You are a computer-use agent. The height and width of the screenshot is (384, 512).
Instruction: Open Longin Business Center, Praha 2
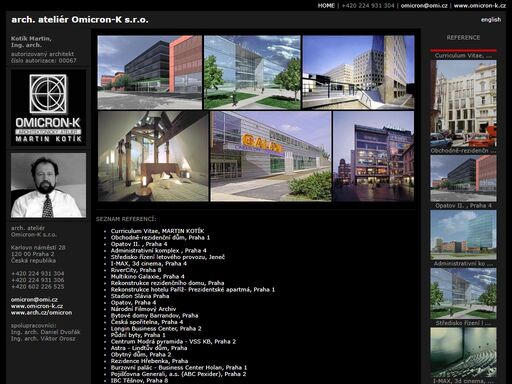tap(156, 329)
